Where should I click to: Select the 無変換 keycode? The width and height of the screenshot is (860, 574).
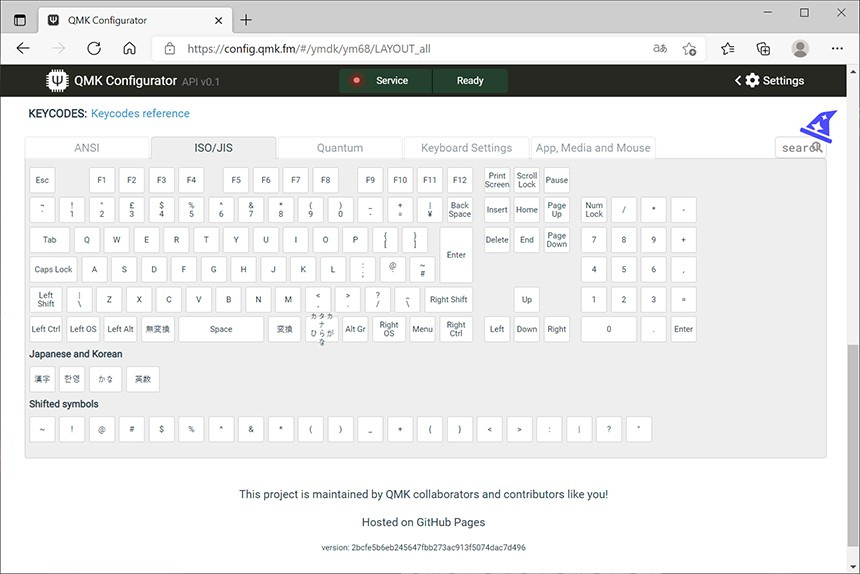157,329
